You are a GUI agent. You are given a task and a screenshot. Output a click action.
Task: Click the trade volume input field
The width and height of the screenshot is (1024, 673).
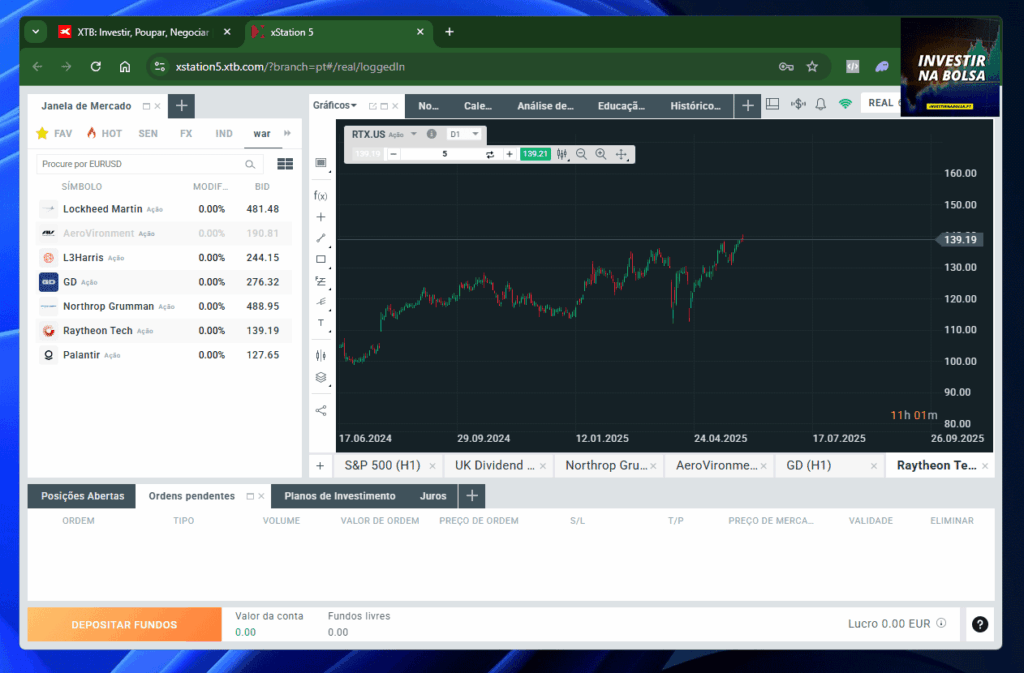coord(445,154)
